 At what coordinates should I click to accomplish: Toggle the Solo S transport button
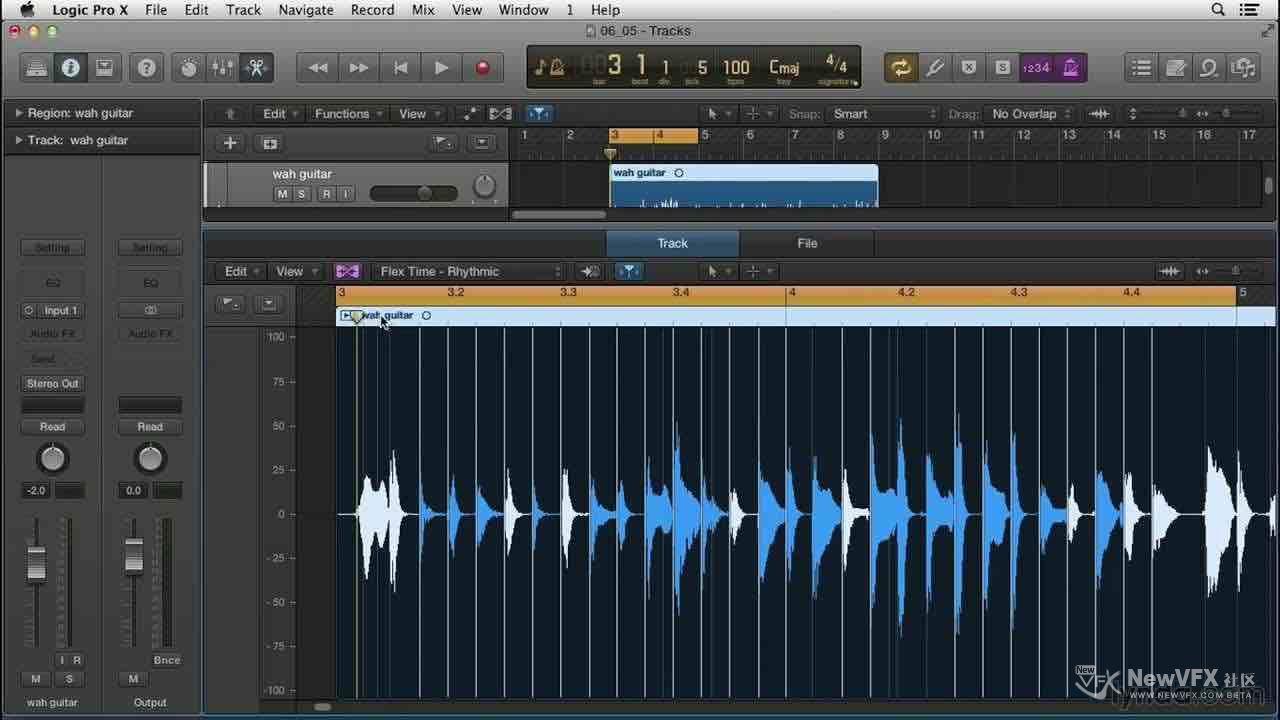click(x=1002, y=68)
